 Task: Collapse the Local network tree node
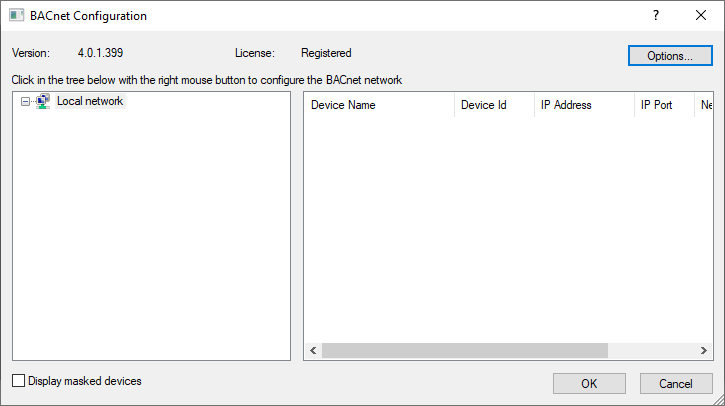coord(26,102)
